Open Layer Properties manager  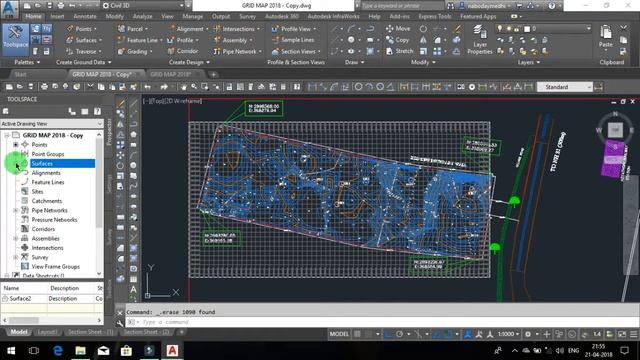click(480, 40)
